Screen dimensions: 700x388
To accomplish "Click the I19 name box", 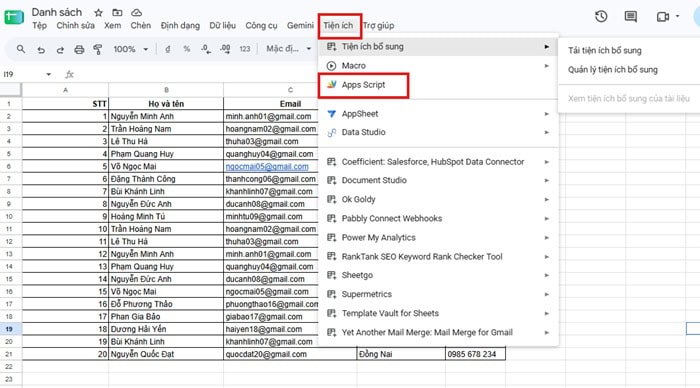I will tap(22, 74).
